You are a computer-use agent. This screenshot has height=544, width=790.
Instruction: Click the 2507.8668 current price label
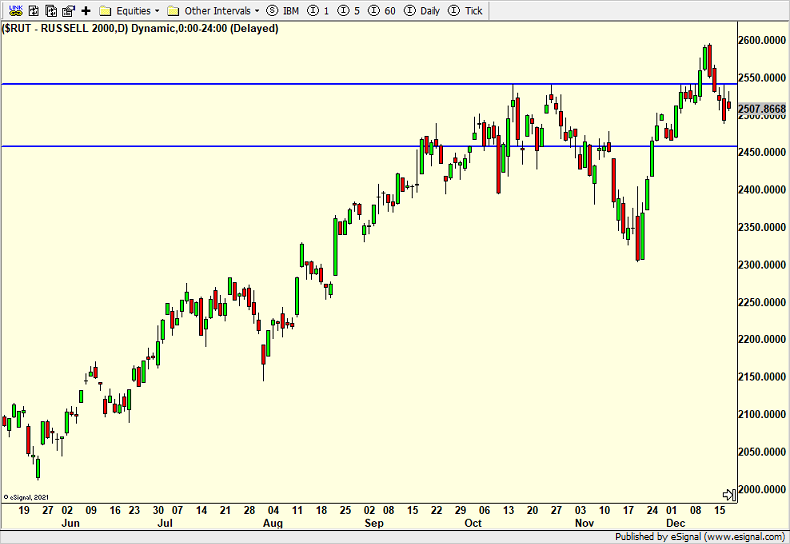pos(762,108)
